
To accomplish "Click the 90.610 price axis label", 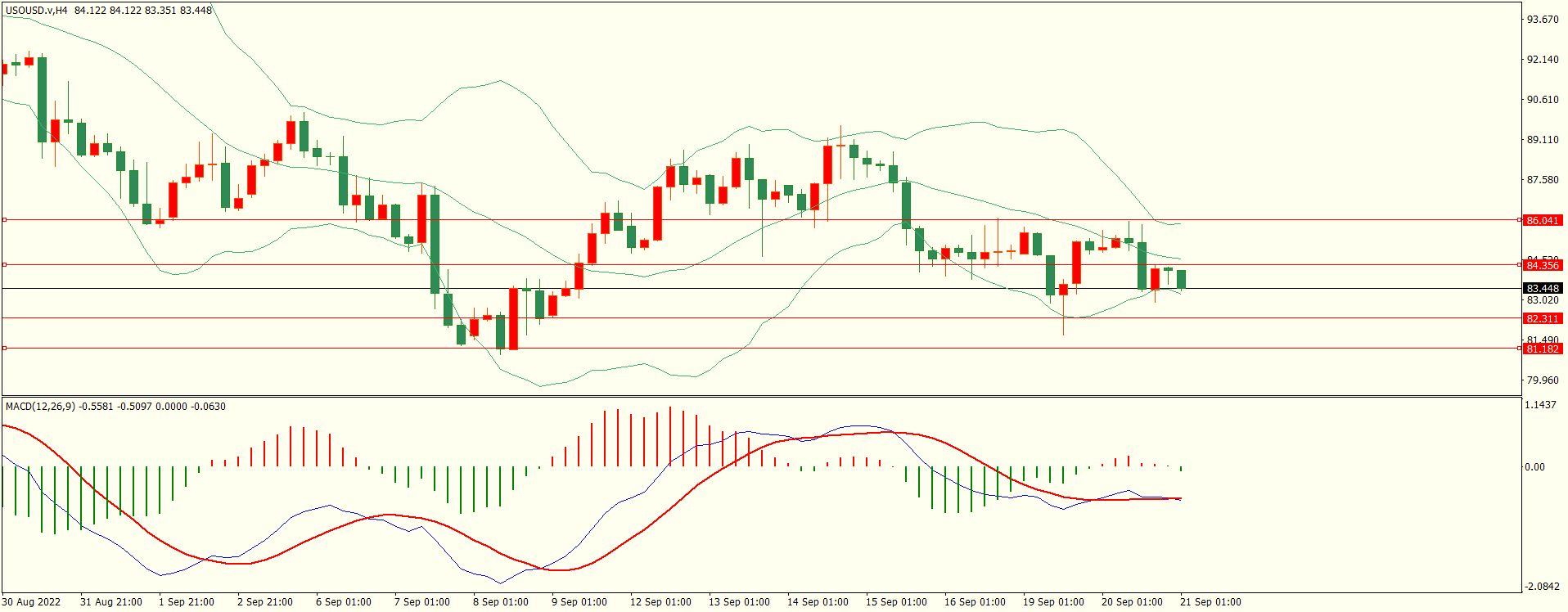I will pyautogui.click(x=1543, y=100).
